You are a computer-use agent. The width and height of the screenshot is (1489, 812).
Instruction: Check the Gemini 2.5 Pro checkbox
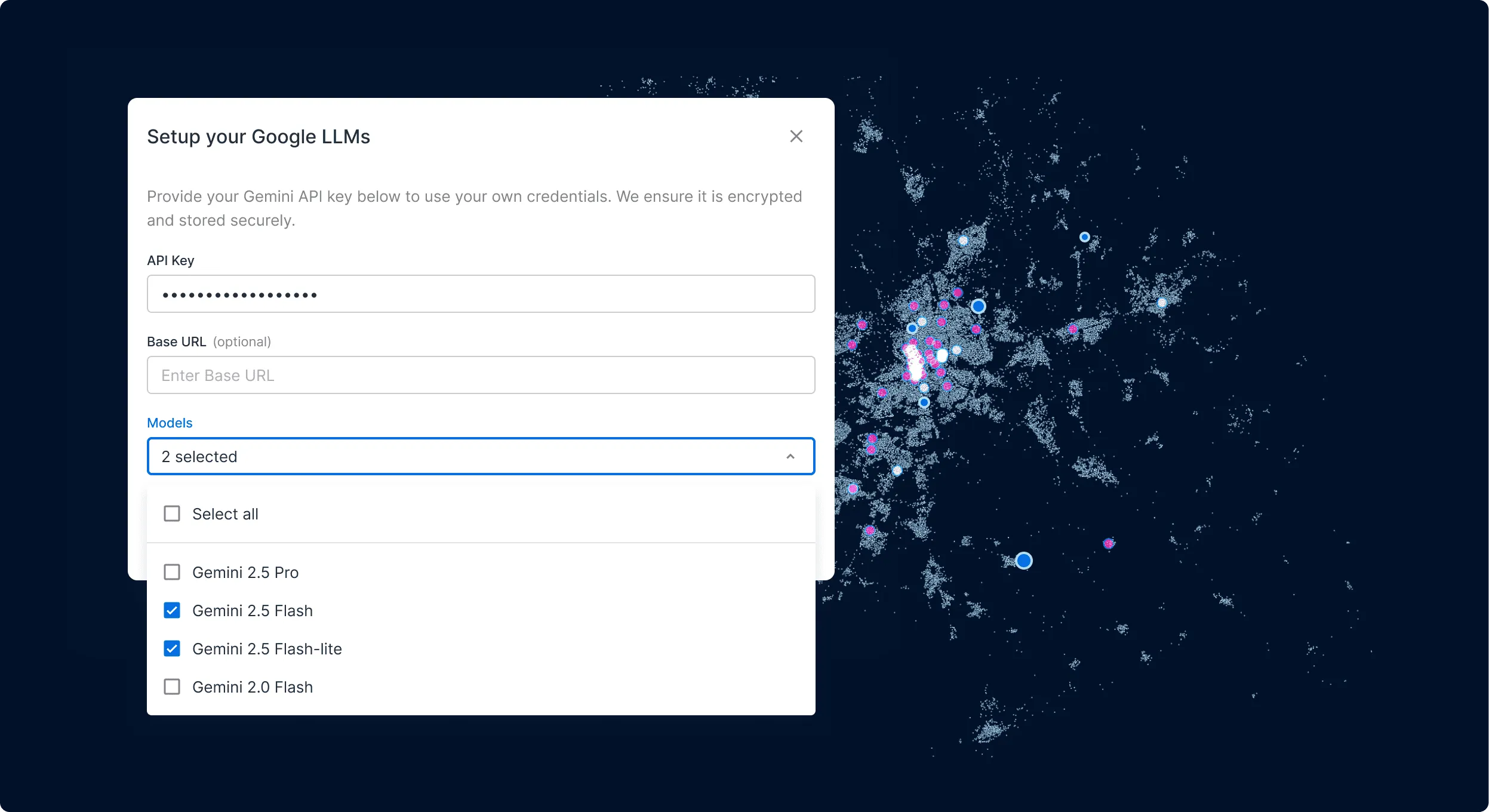point(172,571)
